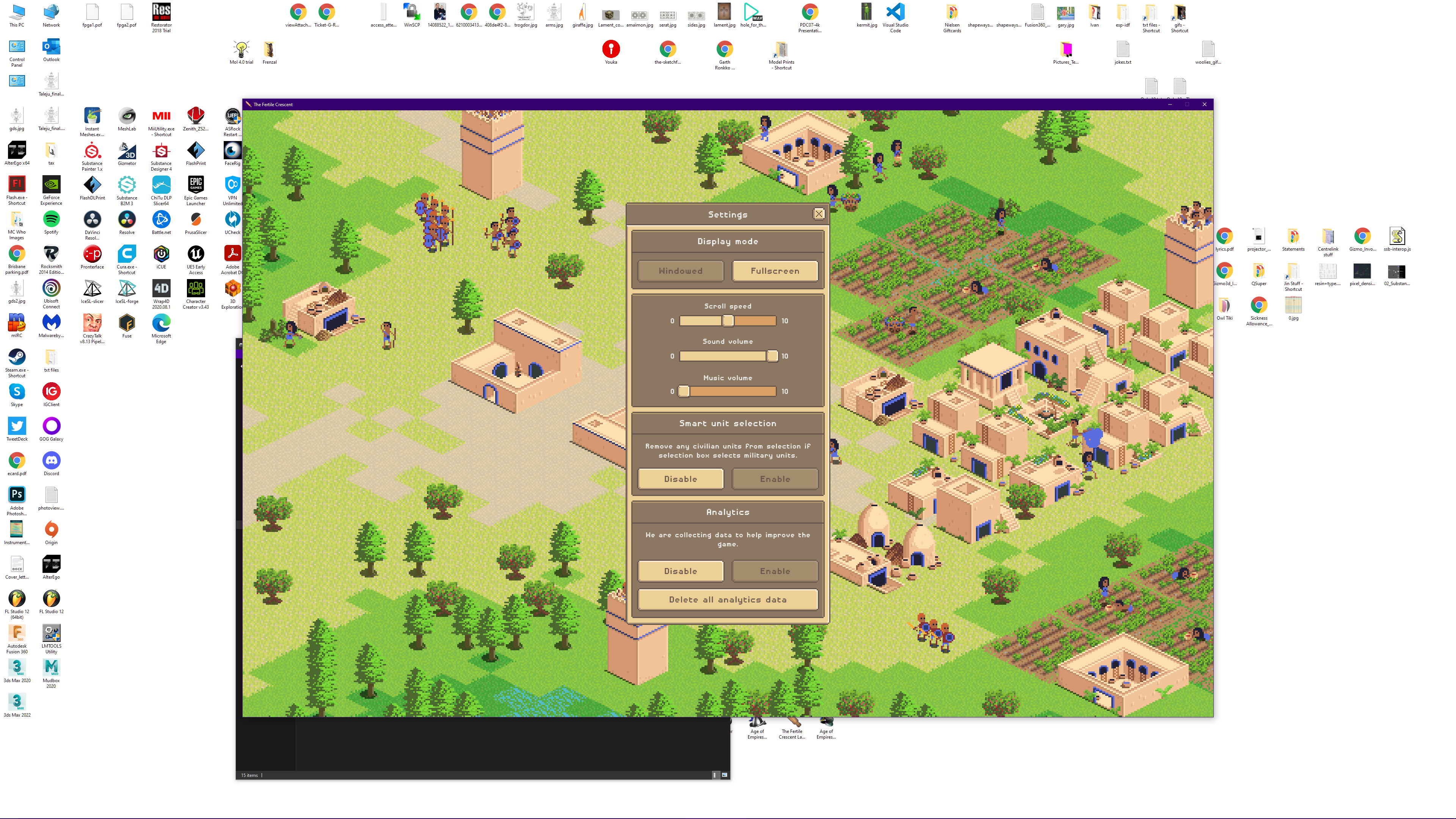Close the Settings dialog with the X
Viewport: 1456px width, 819px height.
click(x=819, y=213)
